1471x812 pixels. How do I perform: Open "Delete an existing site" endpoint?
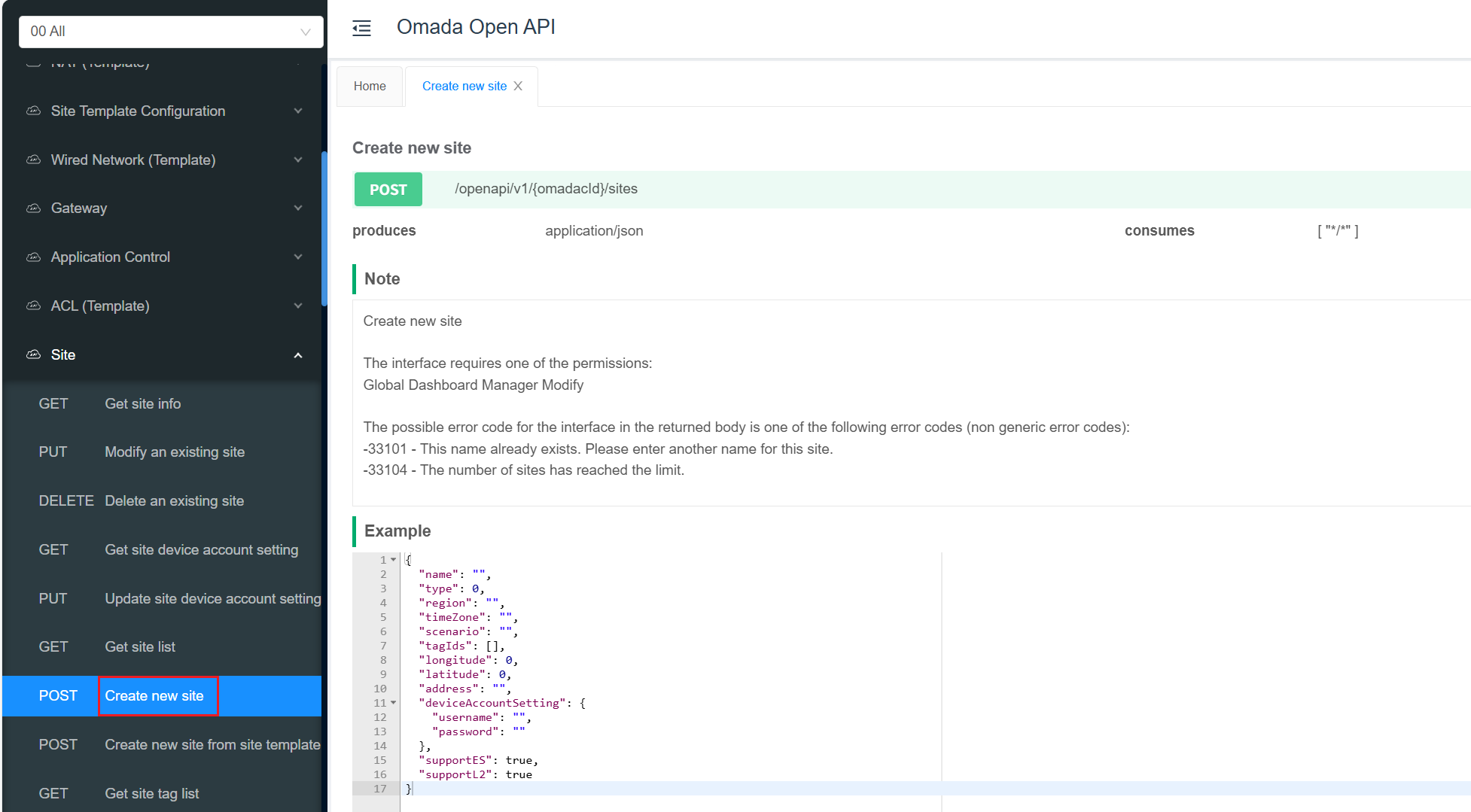pyautogui.click(x=174, y=500)
